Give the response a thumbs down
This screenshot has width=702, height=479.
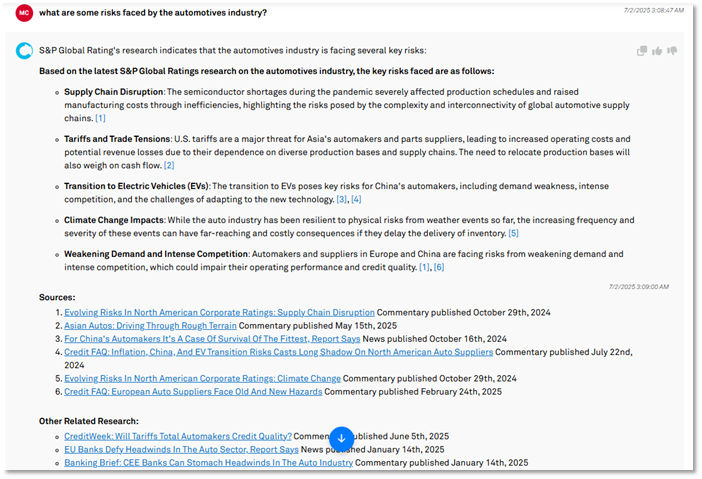tap(672, 51)
